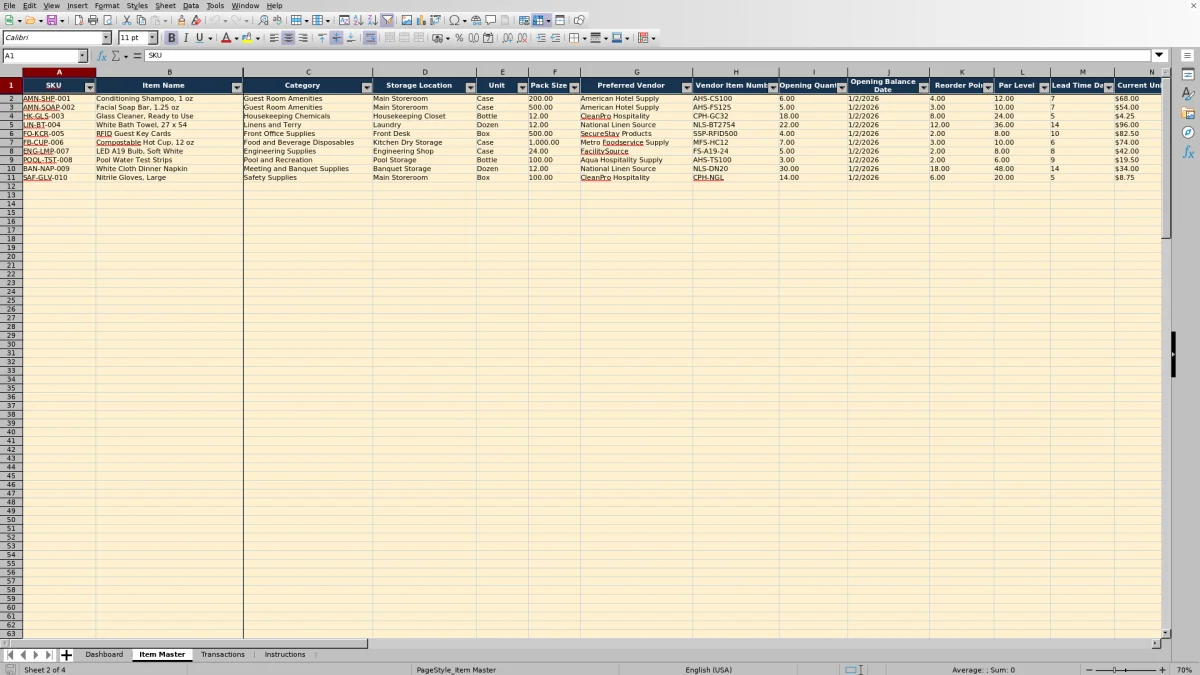The height and width of the screenshot is (675, 1200).
Task: Click the Export as PDF icon
Action: (x=79, y=20)
